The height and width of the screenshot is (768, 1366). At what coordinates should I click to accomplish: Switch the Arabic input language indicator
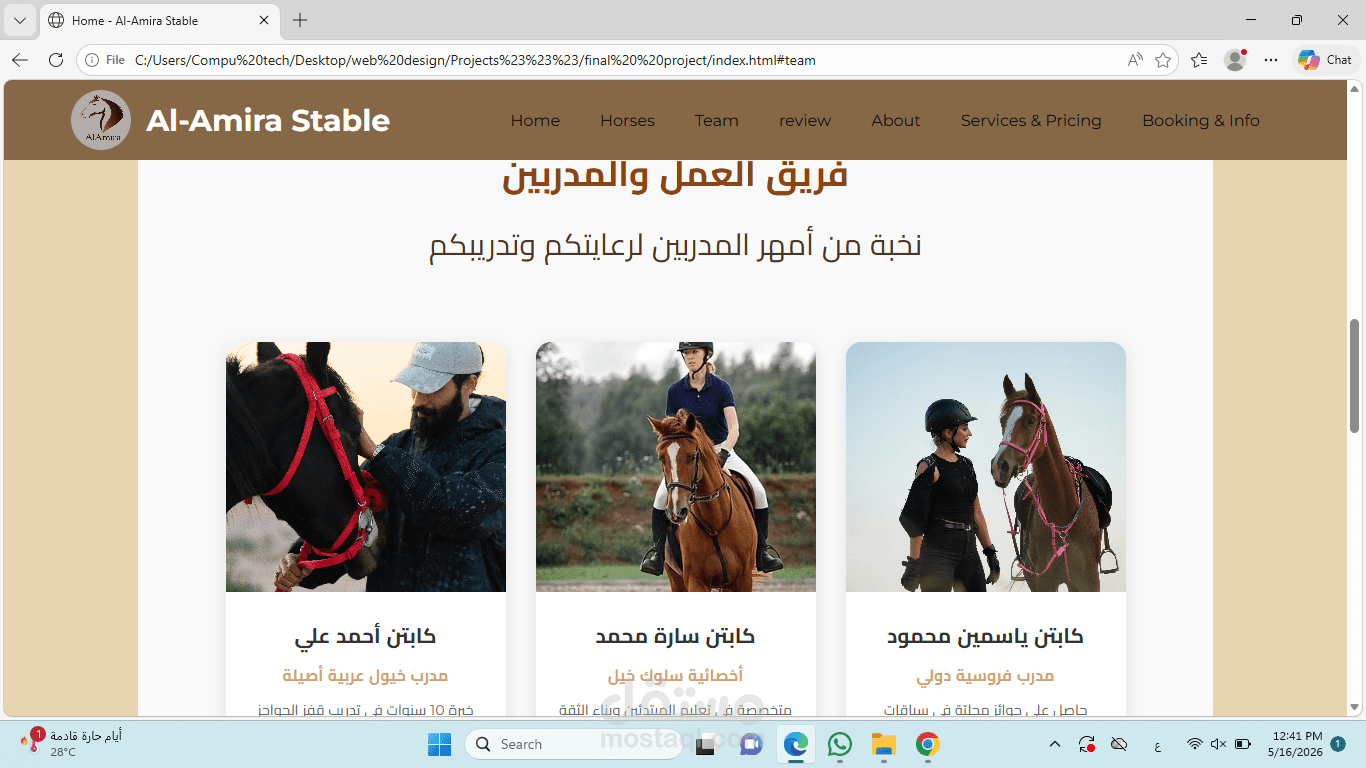coord(1158,745)
